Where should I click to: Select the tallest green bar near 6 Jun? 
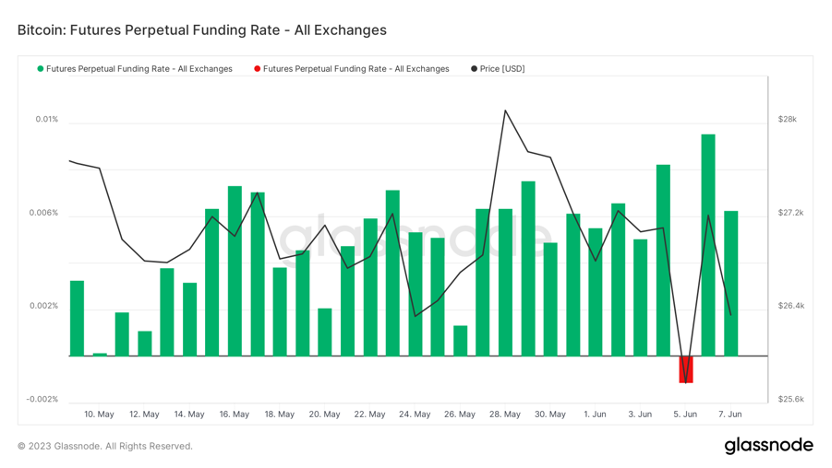click(x=708, y=245)
